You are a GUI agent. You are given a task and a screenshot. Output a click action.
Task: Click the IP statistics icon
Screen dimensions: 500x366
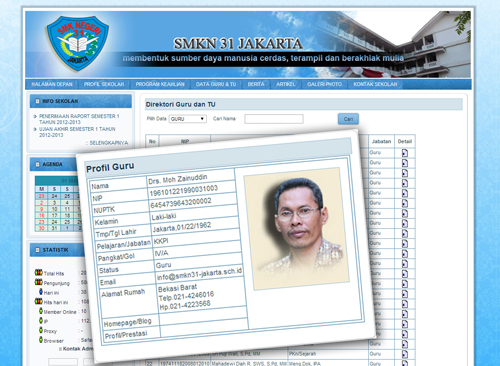[x=41, y=321]
